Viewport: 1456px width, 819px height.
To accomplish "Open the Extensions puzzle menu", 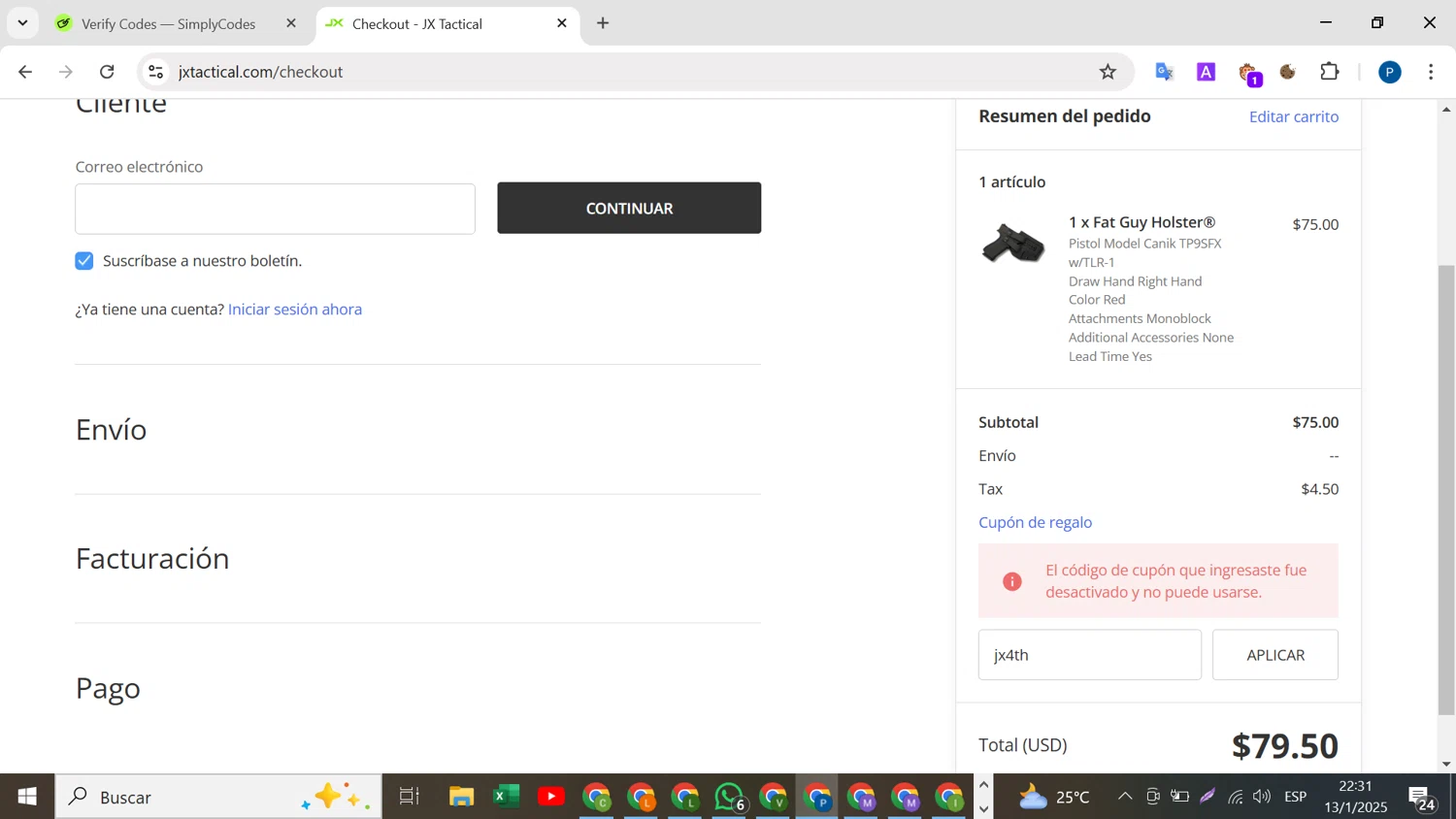I will 1330,72.
